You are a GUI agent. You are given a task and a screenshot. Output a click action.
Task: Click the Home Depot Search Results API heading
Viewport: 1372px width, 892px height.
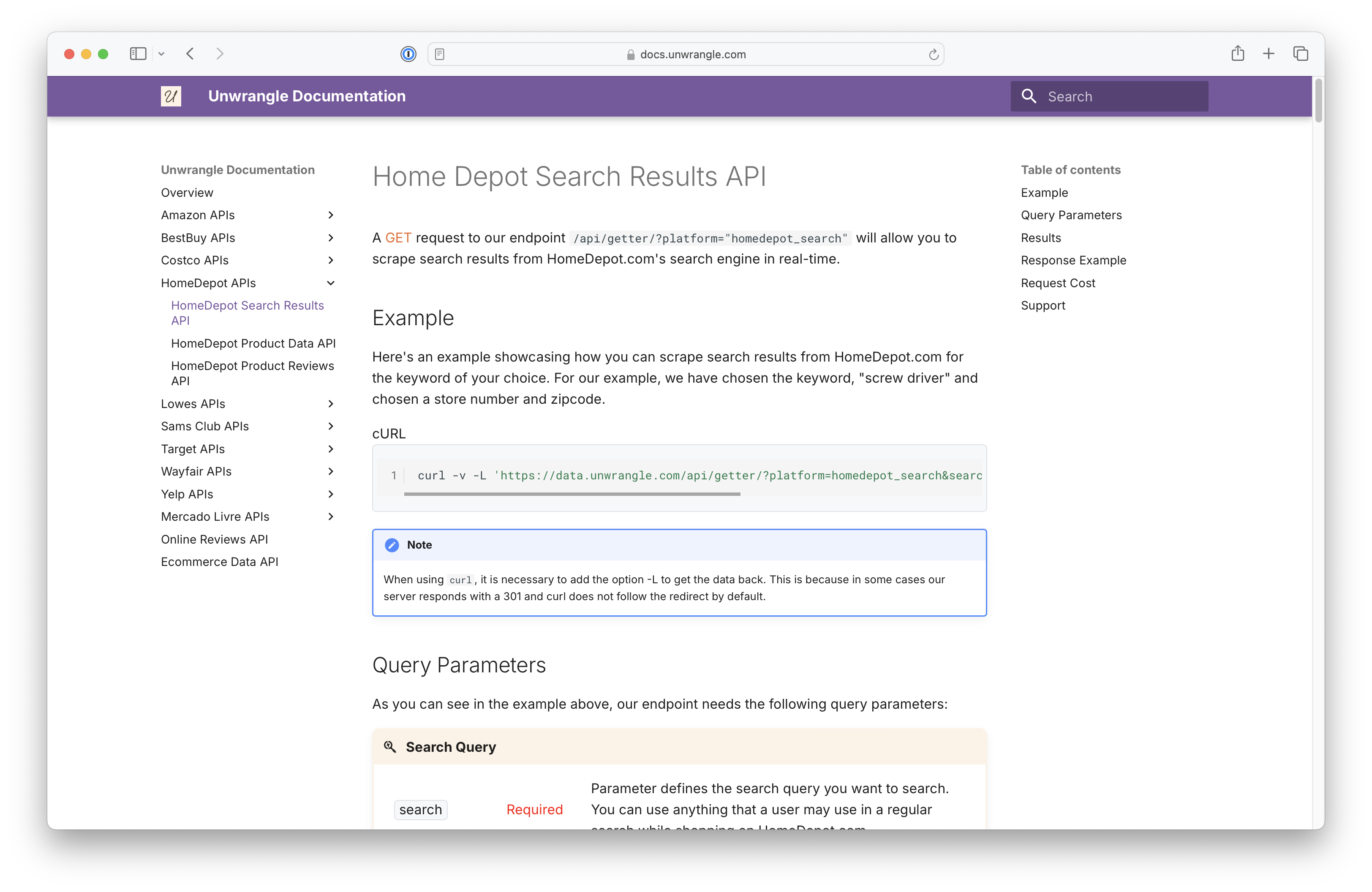(x=569, y=176)
